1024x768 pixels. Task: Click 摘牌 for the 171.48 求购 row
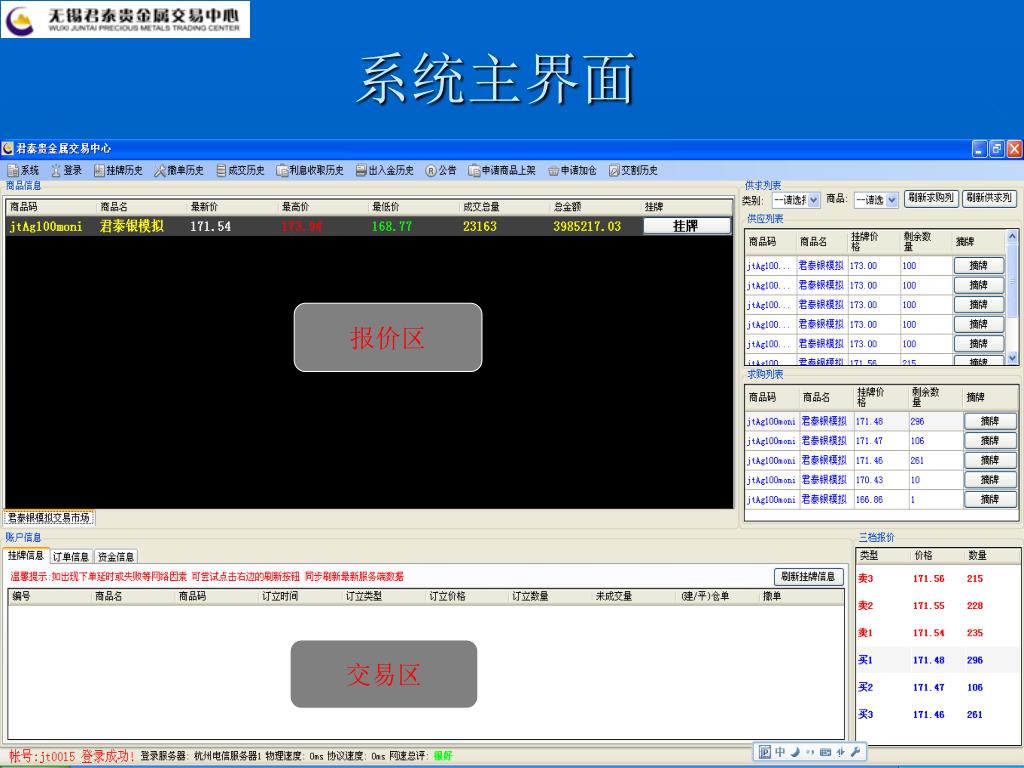pyautogui.click(x=990, y=421)
